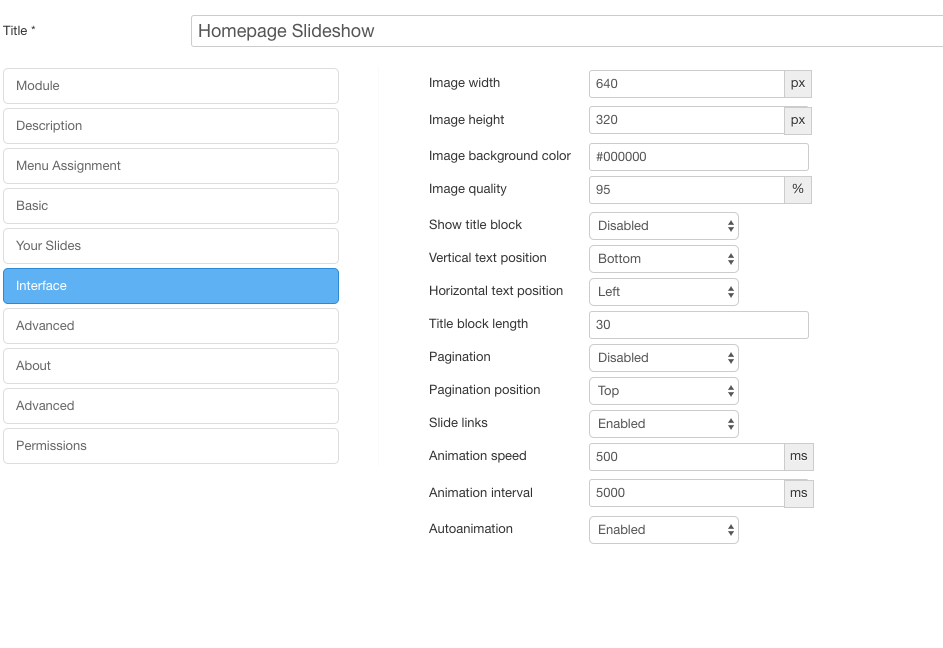This screenshot has height=648, width=943.
Task: Click the Homepage Slideshow title field
Action: [x=566, y=31]
